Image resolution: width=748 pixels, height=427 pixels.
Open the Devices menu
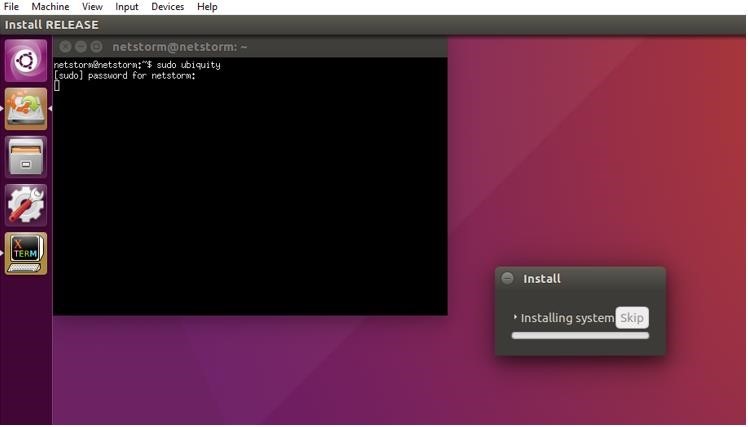(167, 7)
